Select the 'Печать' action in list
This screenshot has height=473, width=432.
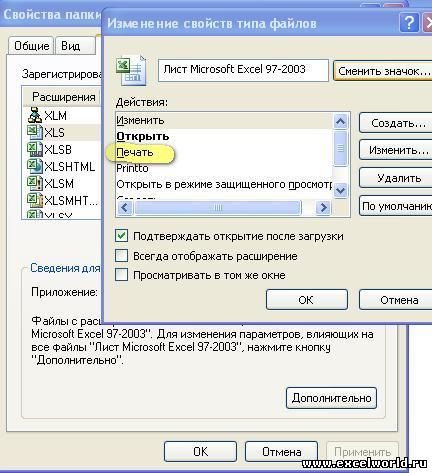point(224,152)
